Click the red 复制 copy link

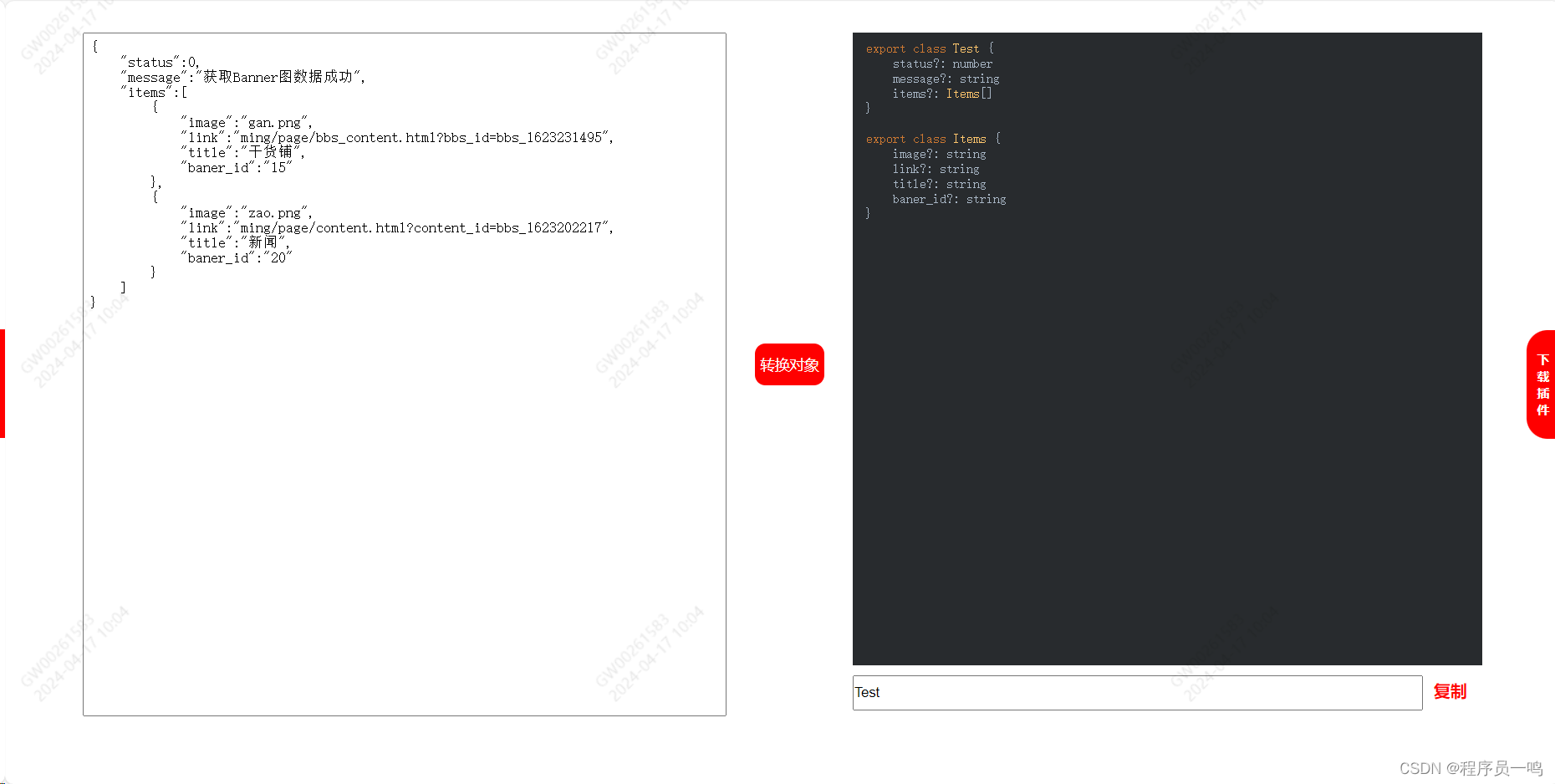tap(1450, 692)
